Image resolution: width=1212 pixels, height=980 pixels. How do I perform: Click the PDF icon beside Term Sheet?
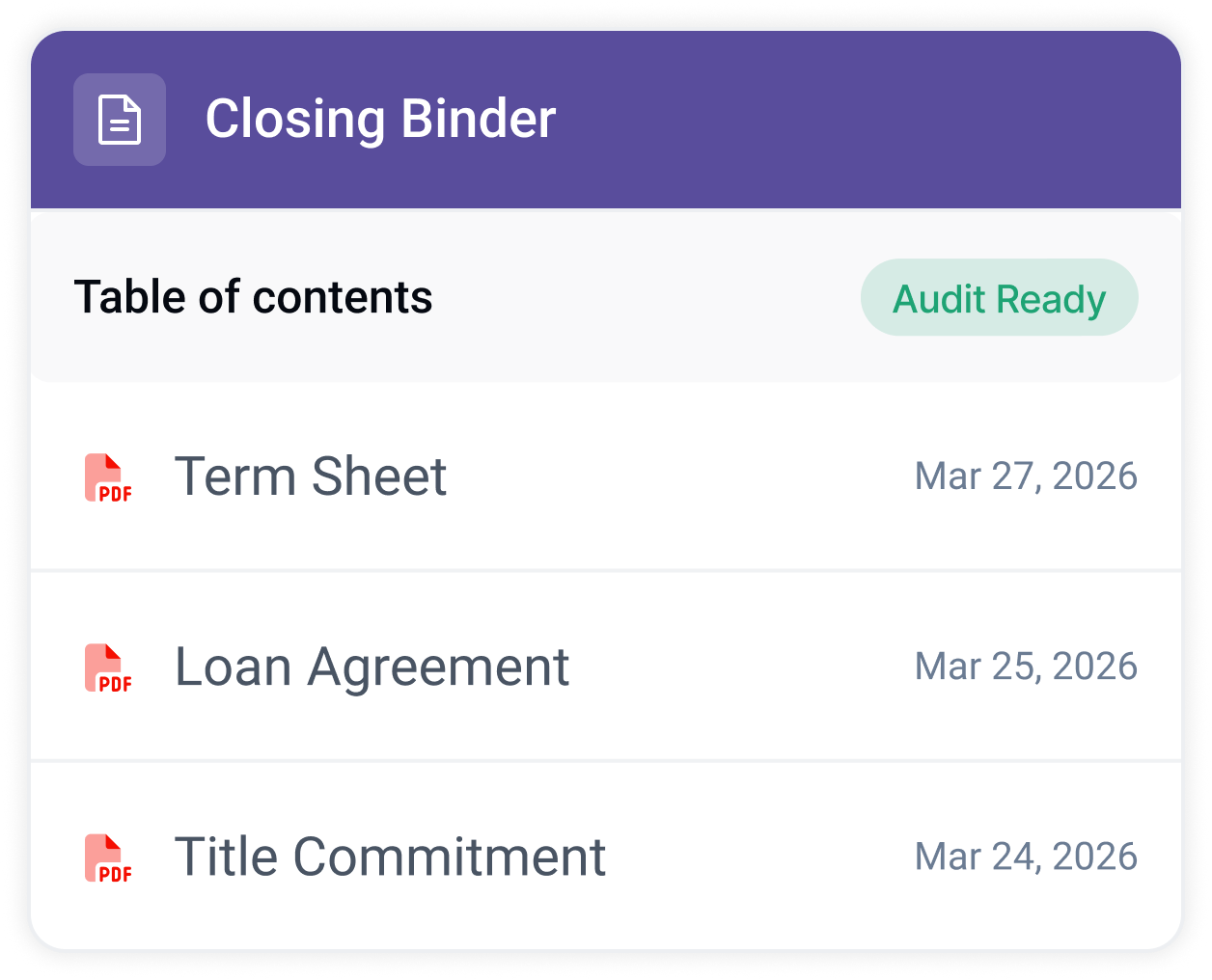click(x=108, y=477)
